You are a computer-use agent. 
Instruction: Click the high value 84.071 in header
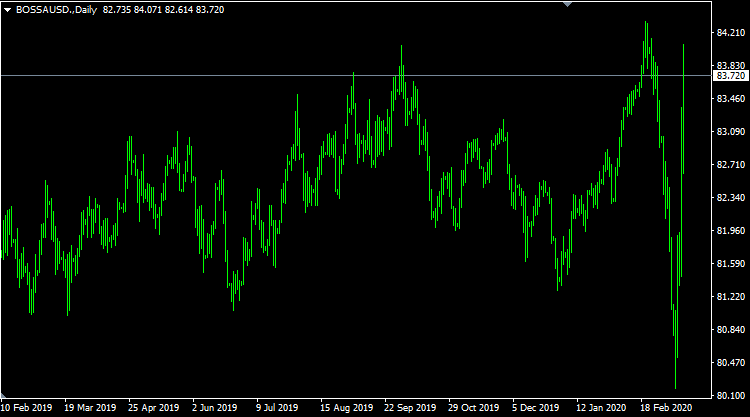(x=148, y=10)
